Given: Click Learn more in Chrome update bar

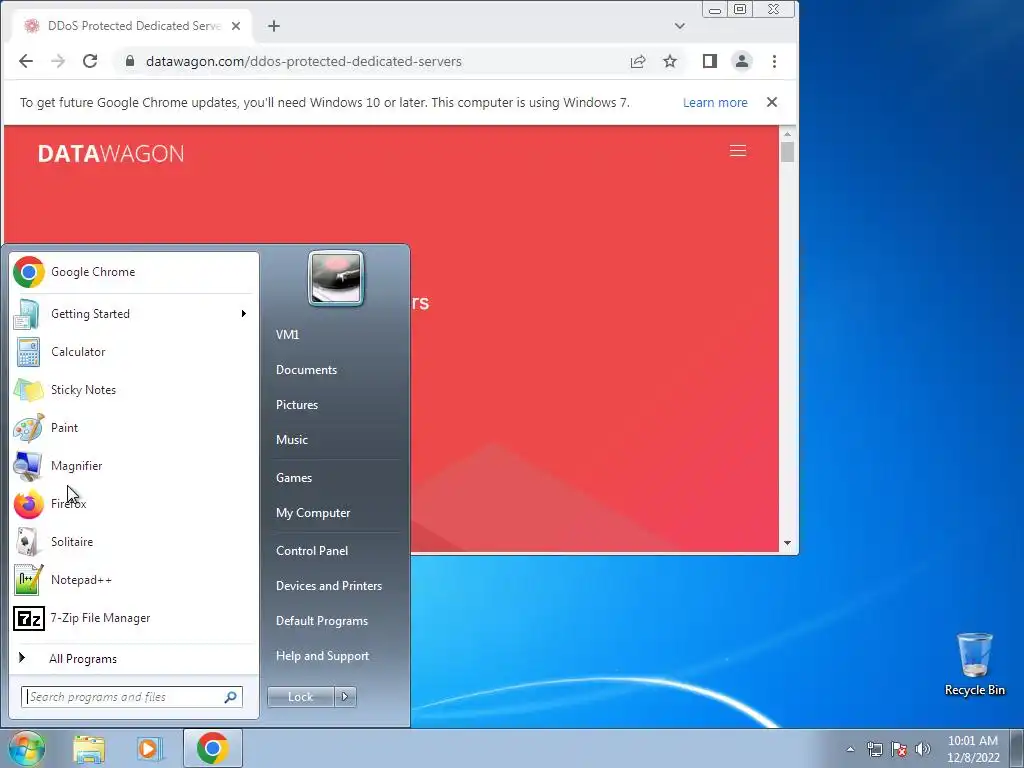Looking at the screenshot, I should click(715, 103).
